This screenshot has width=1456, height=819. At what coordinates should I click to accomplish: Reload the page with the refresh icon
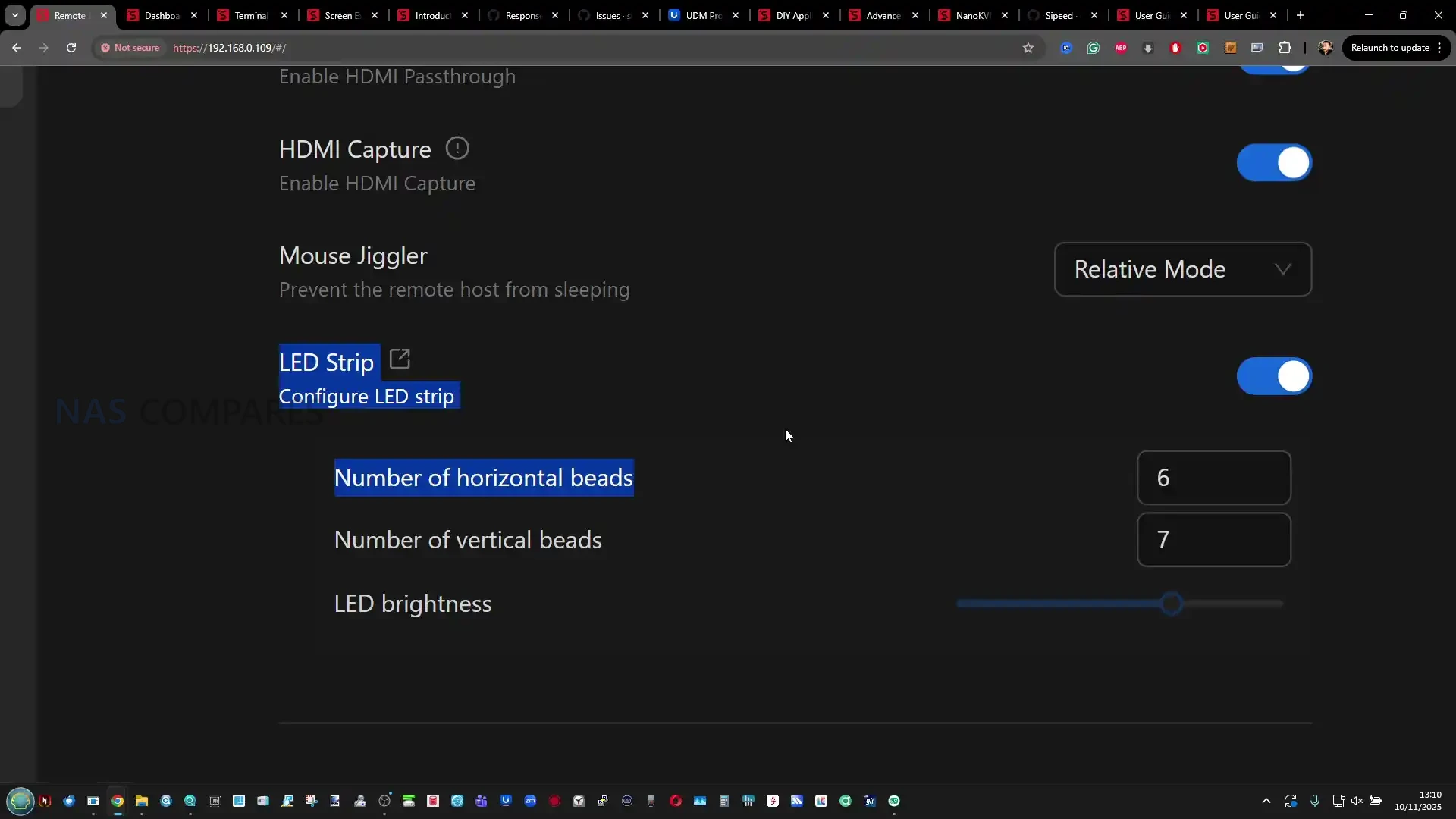(x=71, y=48)
